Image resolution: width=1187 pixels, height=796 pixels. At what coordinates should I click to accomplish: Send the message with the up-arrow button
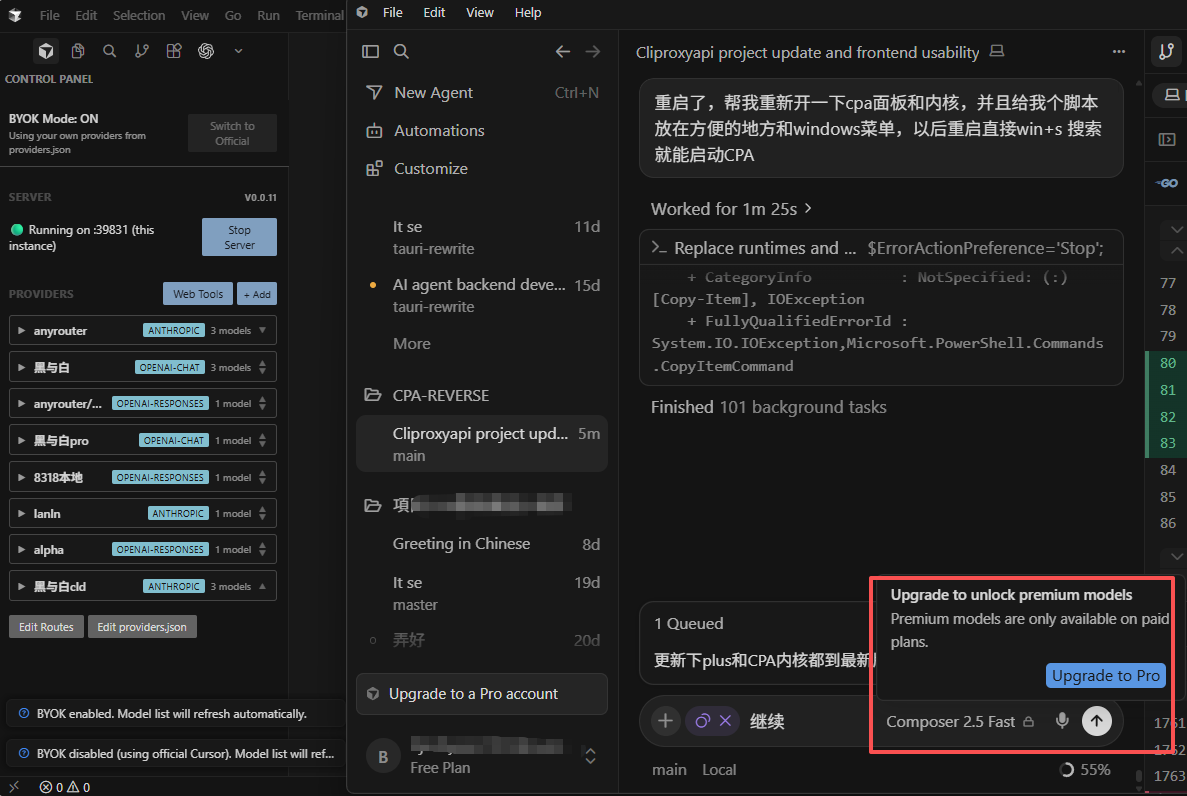(1096, 720)
